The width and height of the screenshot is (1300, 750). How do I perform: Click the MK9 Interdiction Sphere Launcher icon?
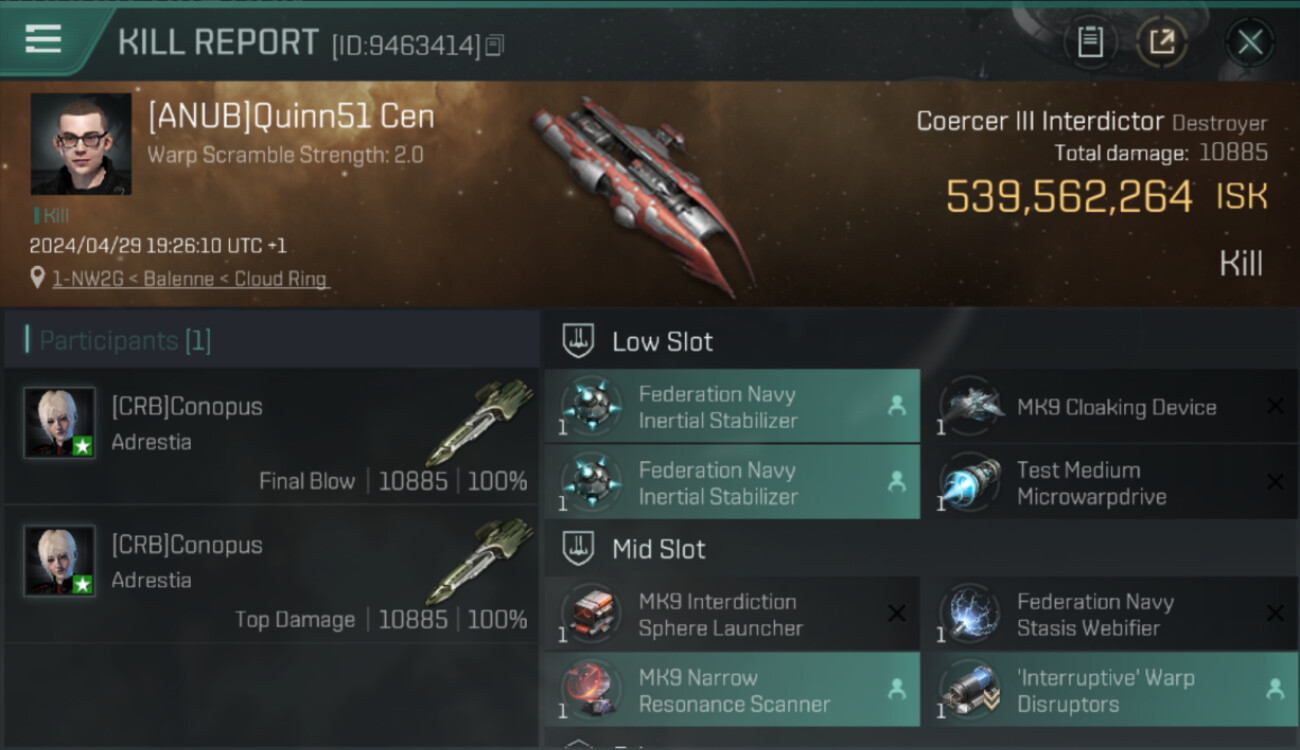coord(591,614)
